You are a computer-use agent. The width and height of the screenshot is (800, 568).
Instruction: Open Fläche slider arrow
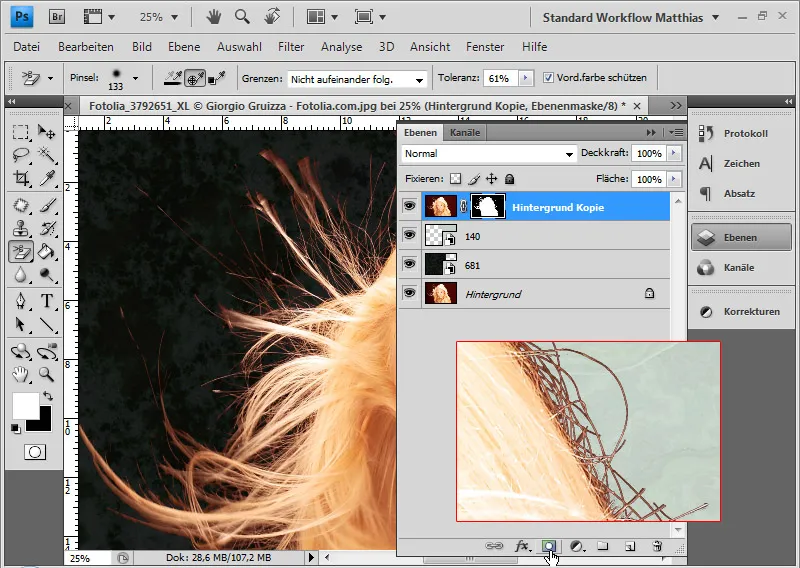(674, 179)
